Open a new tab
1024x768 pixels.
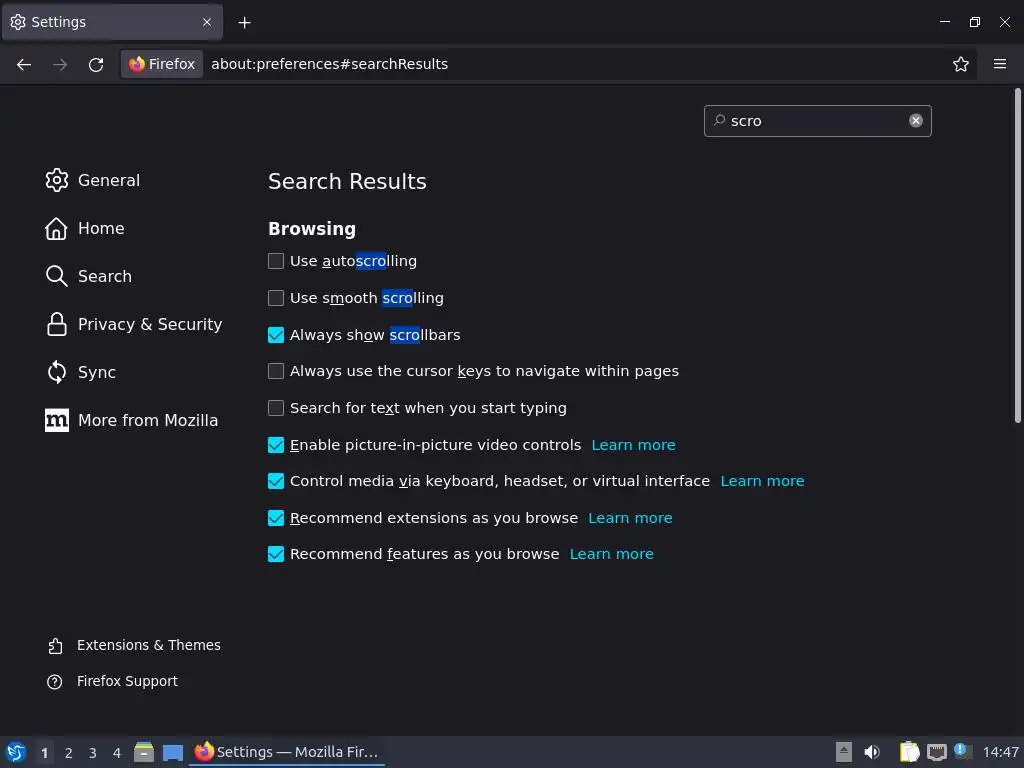(244, 23)
